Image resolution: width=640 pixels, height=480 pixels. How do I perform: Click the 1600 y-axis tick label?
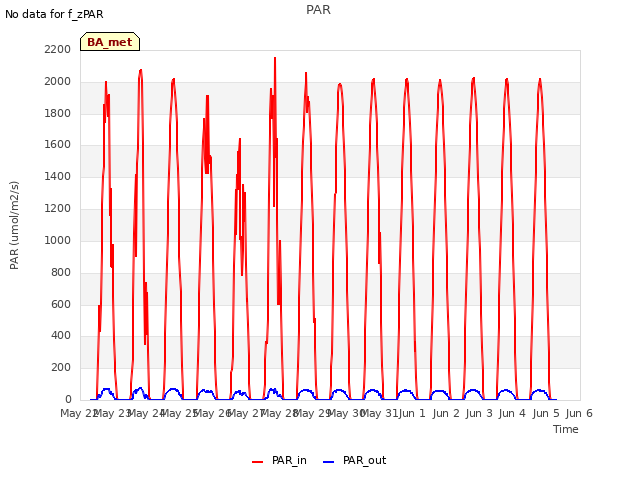coord(58,144)
